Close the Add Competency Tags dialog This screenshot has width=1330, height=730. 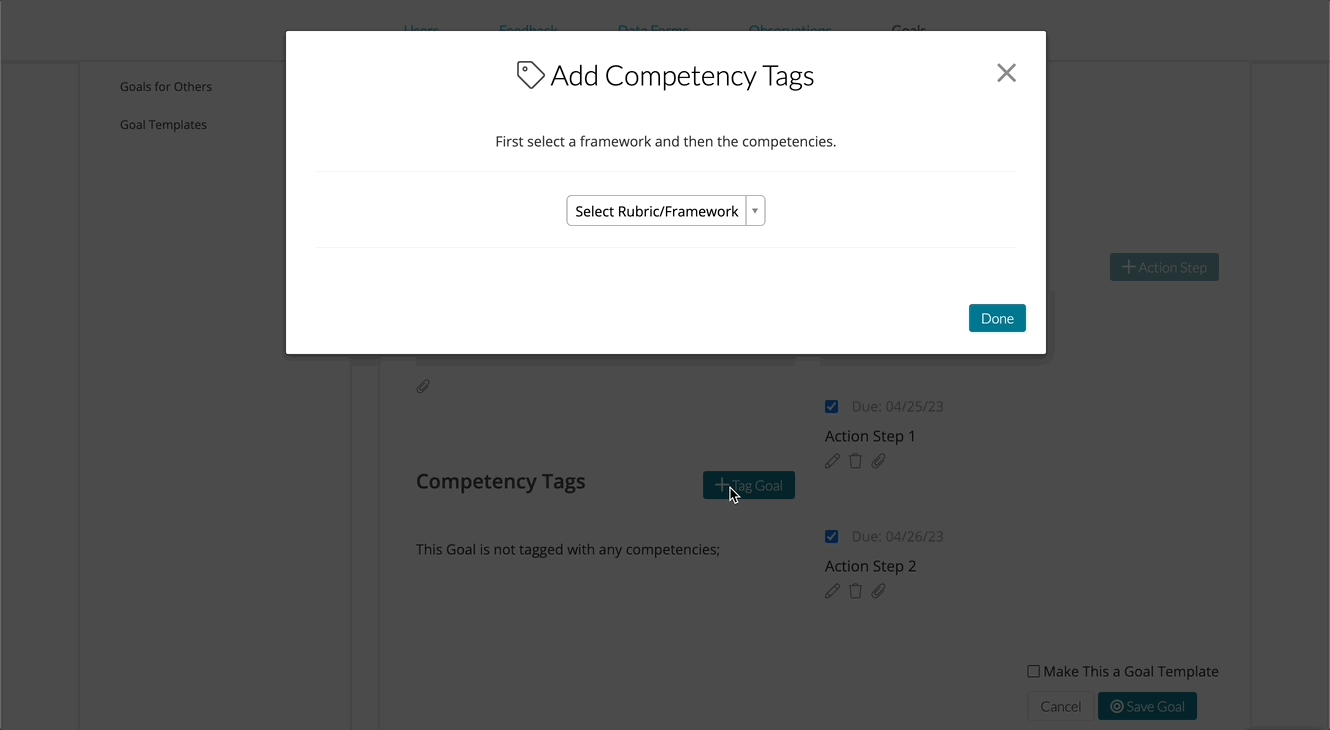pos(1006,73)
